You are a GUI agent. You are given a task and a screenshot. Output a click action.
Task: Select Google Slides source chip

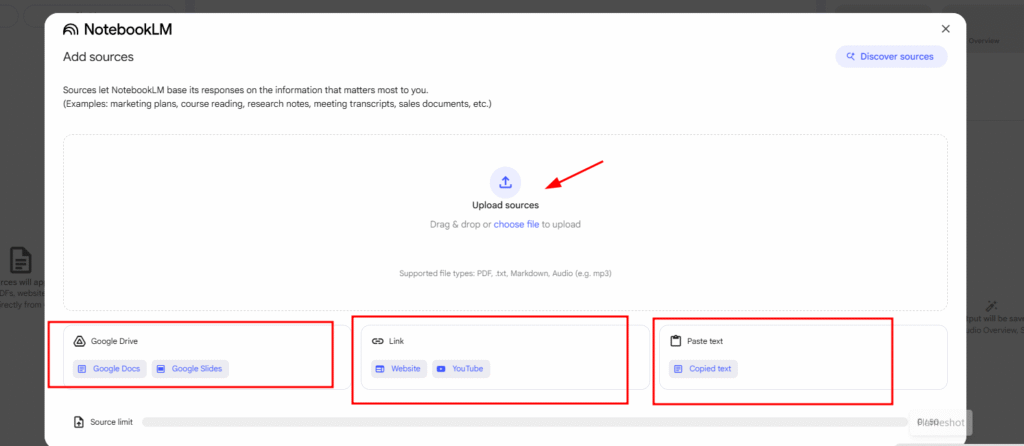click(x=190, y=368)
